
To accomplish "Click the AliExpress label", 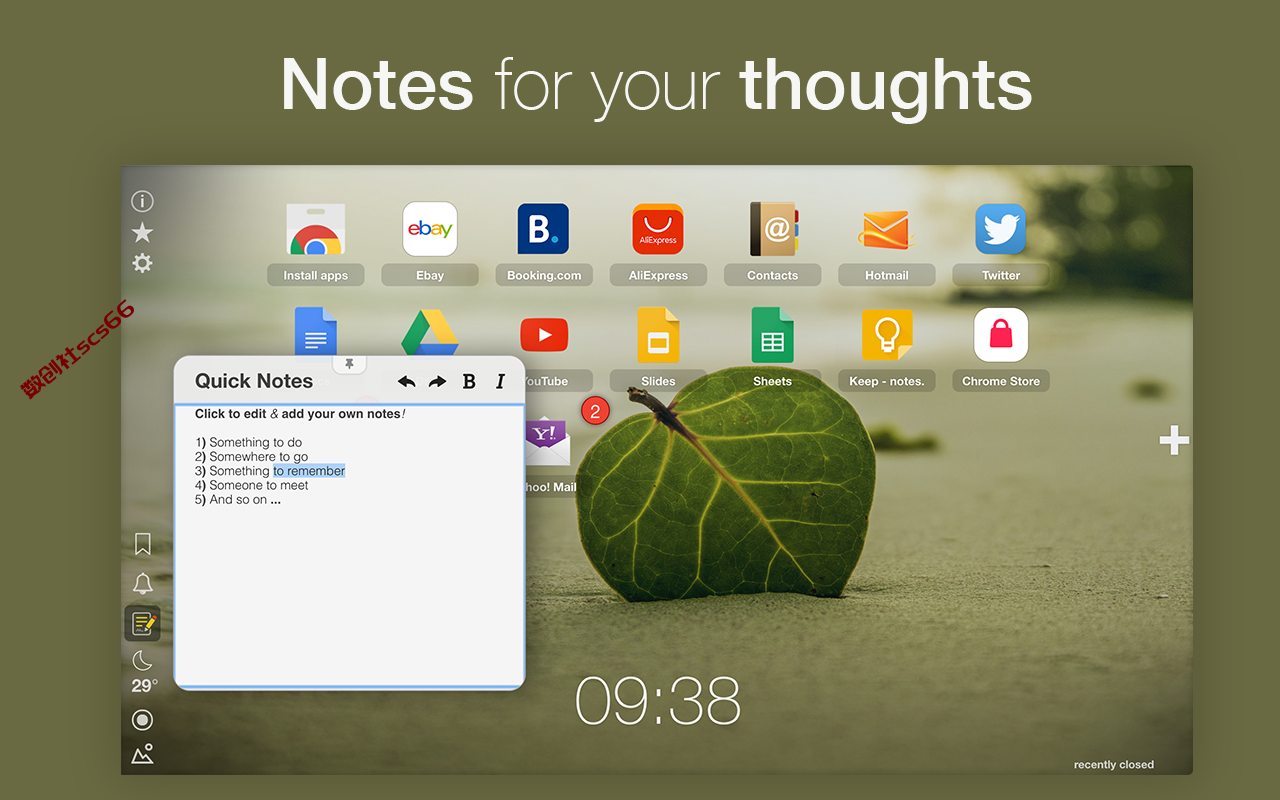I will (658, 275).
